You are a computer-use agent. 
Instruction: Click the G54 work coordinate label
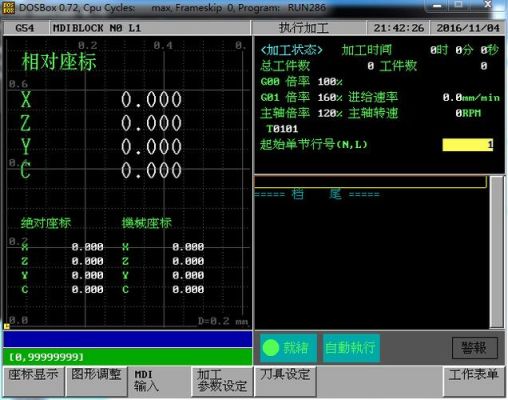tap(25, 28)
